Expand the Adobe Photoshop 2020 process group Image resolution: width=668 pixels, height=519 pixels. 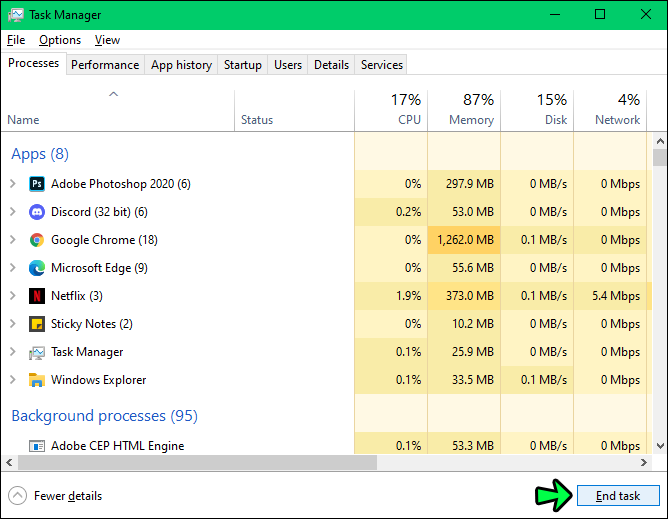pos(13,184)
